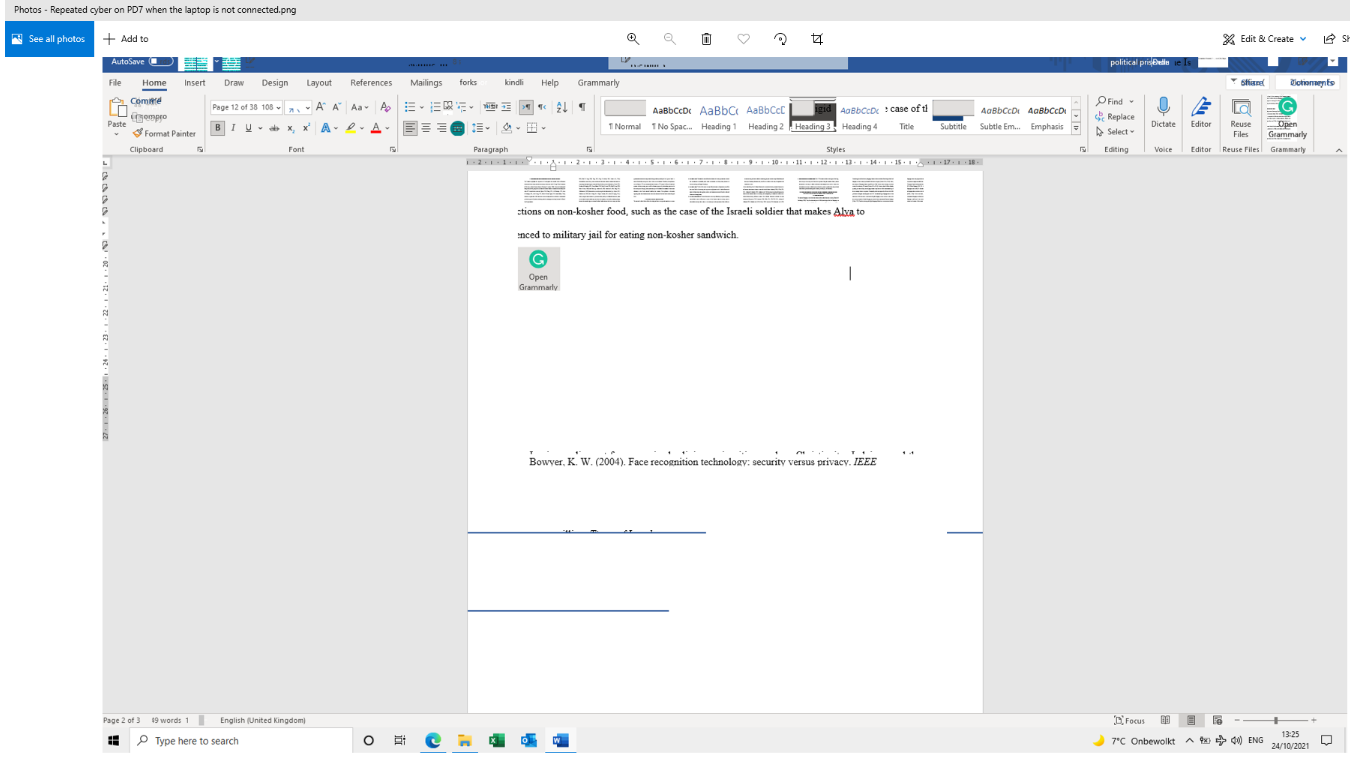Click the Paste button
The width and height of the screenshot is (1350, 758).
coord(117,116)
